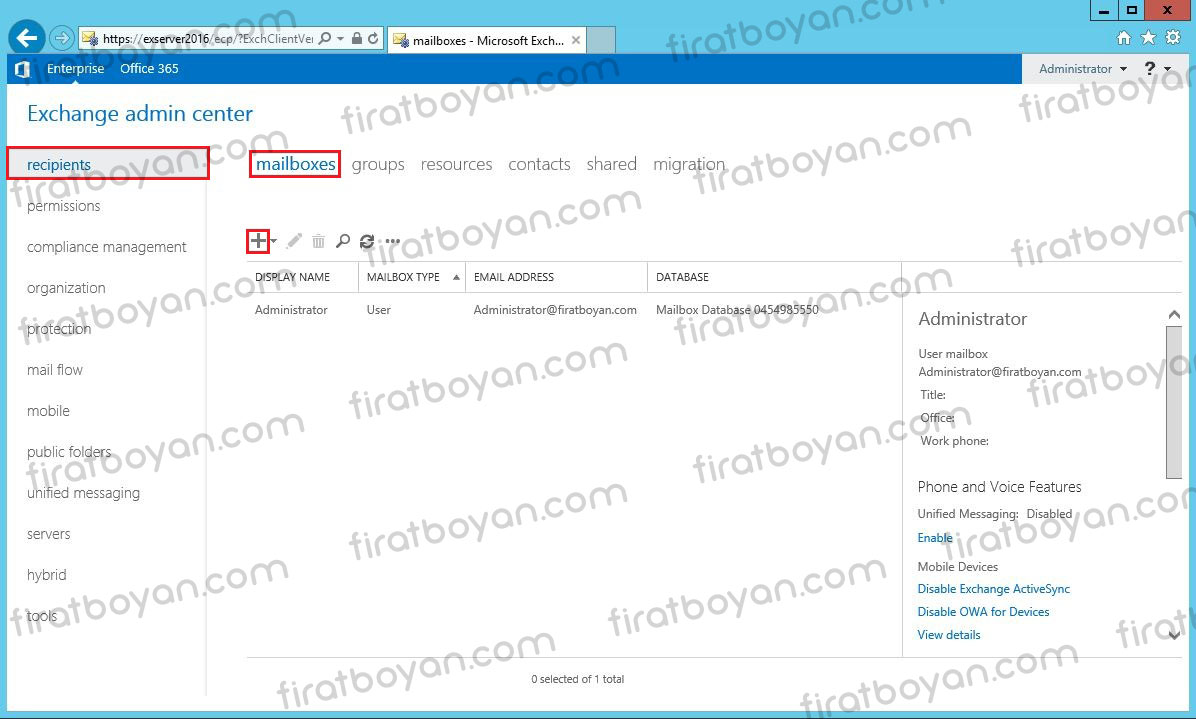
Task: Click the search magnifier in address bar
Action: [325, 38]
